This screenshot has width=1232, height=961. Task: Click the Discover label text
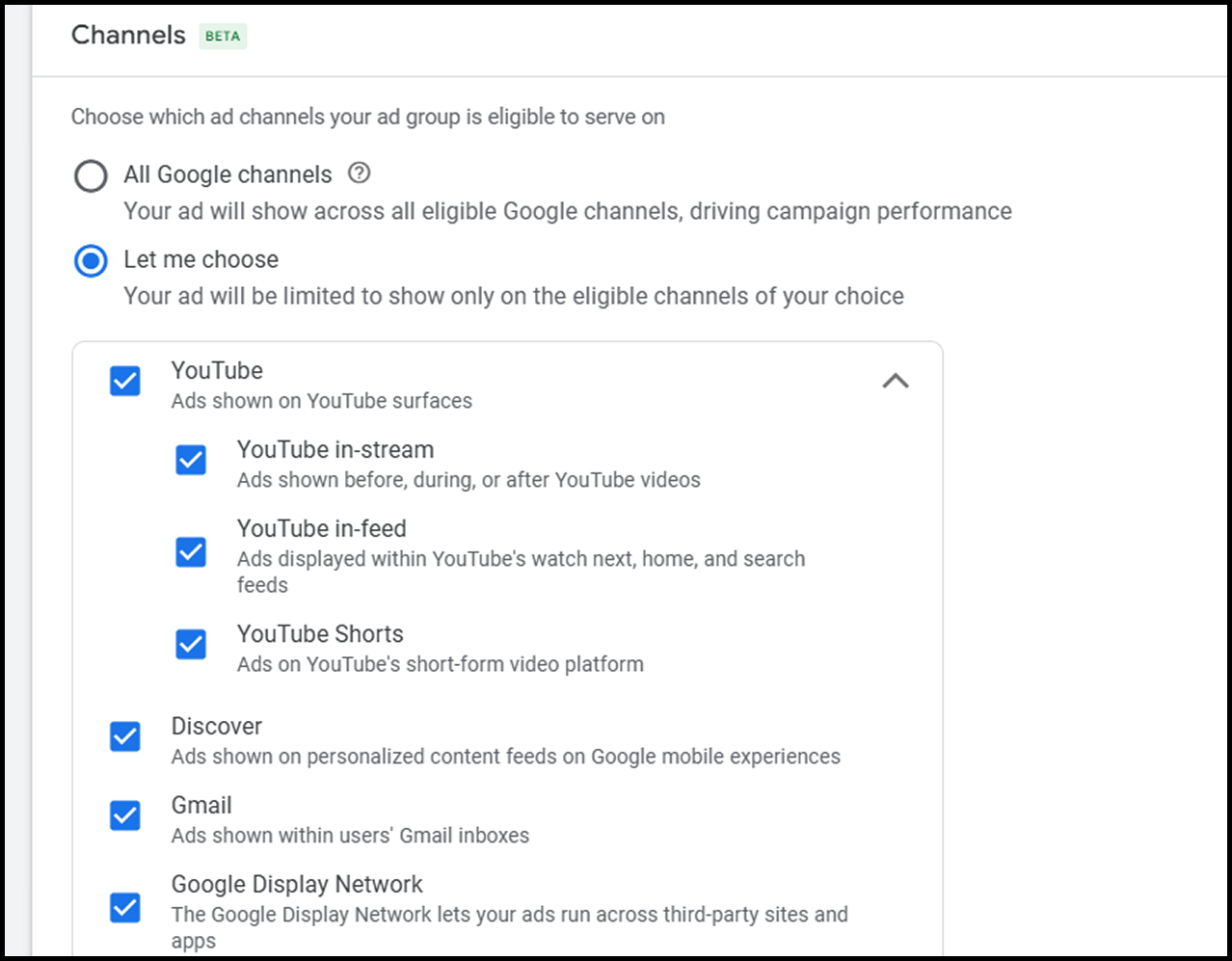(217, 727)
